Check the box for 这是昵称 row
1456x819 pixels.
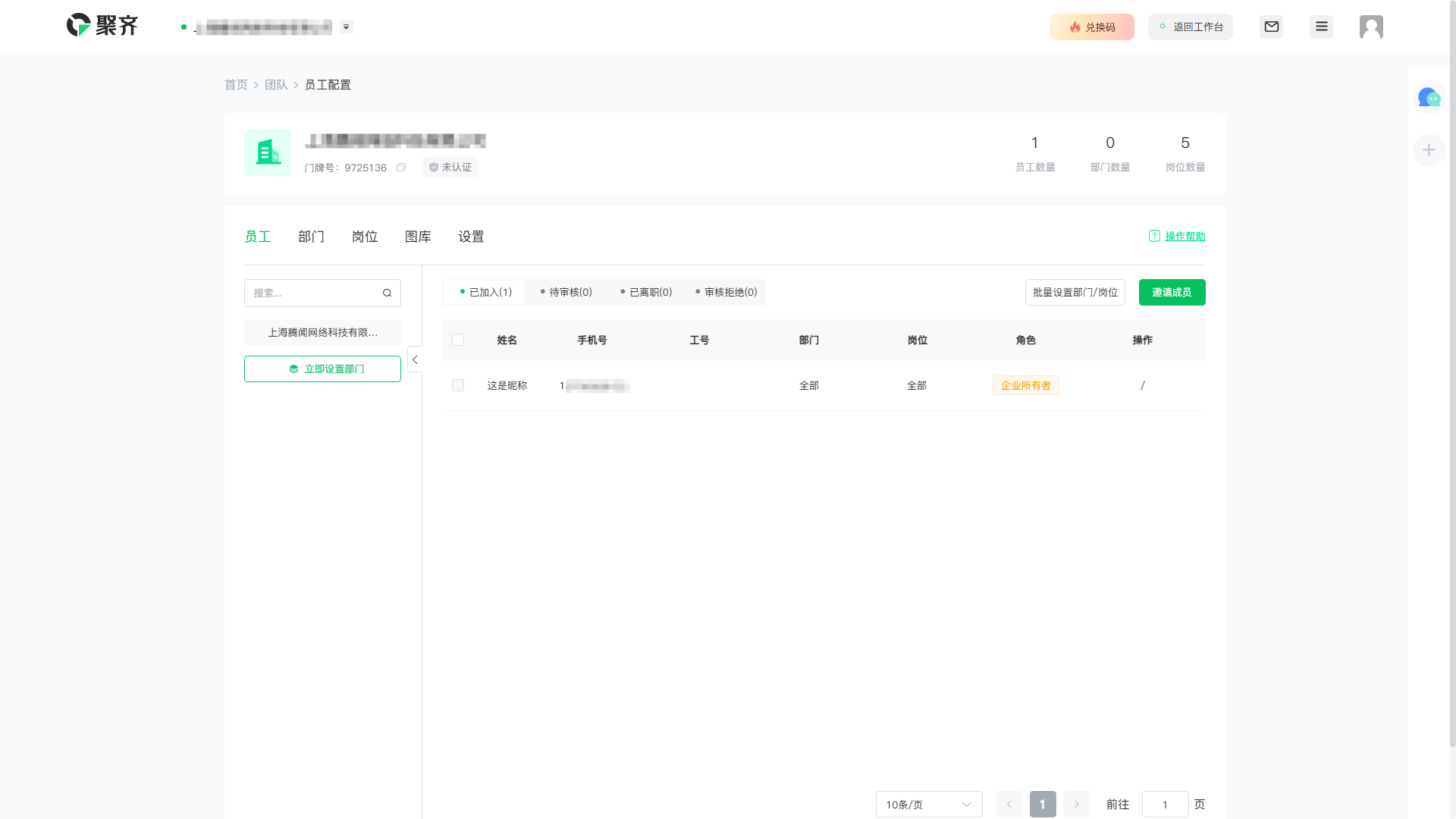[x=458, y=386]
